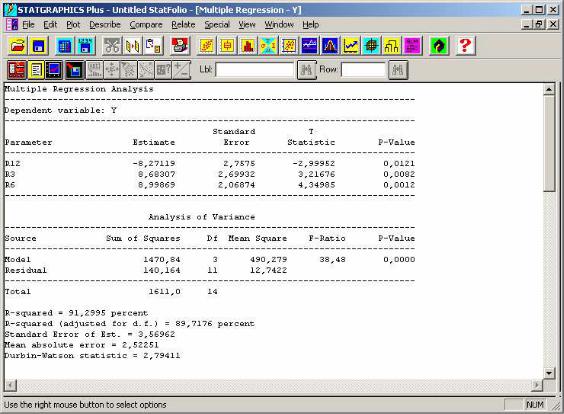Open a StatFolio with the yellow folder icon

[18, 46]
